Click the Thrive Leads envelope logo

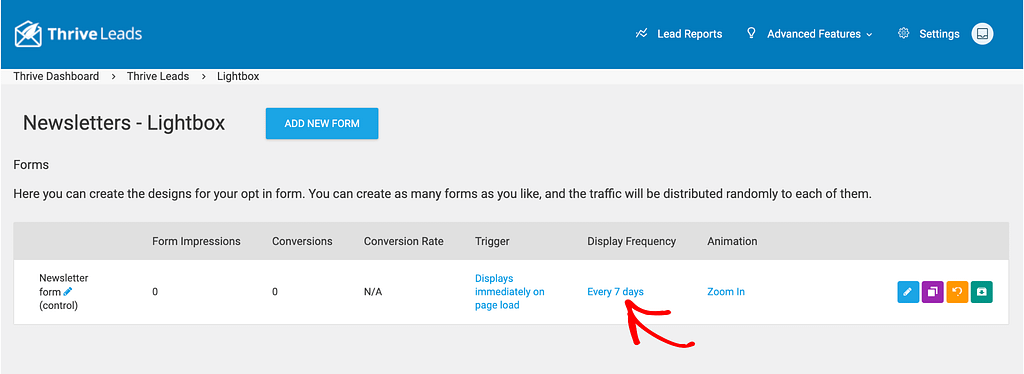click(x=28, y=34)
